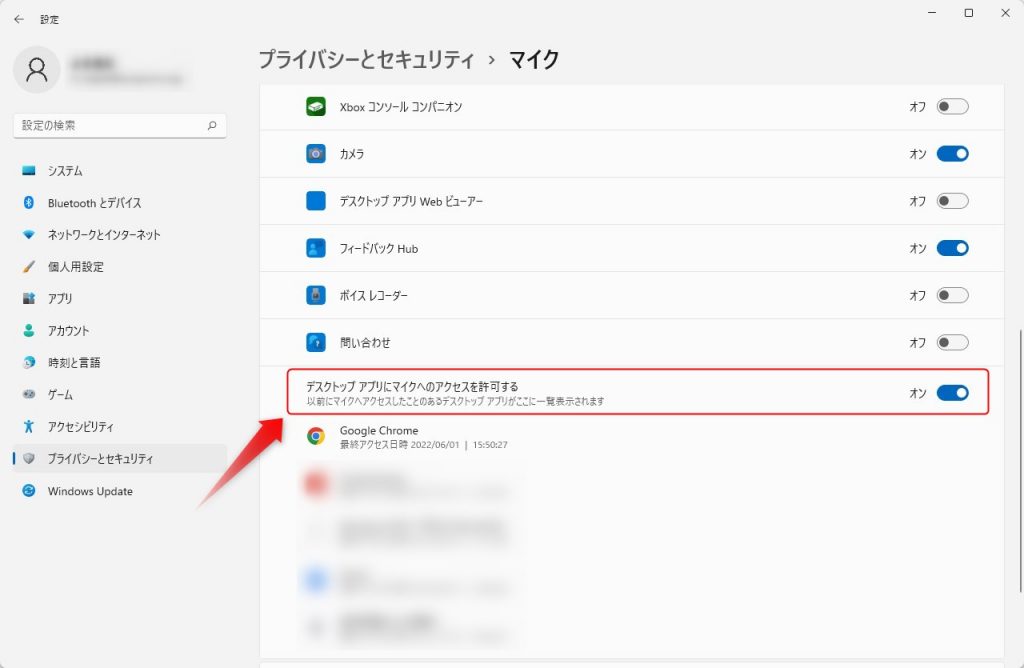Maximize the 設定 window
1024x668 pixels.
point(968,12)
